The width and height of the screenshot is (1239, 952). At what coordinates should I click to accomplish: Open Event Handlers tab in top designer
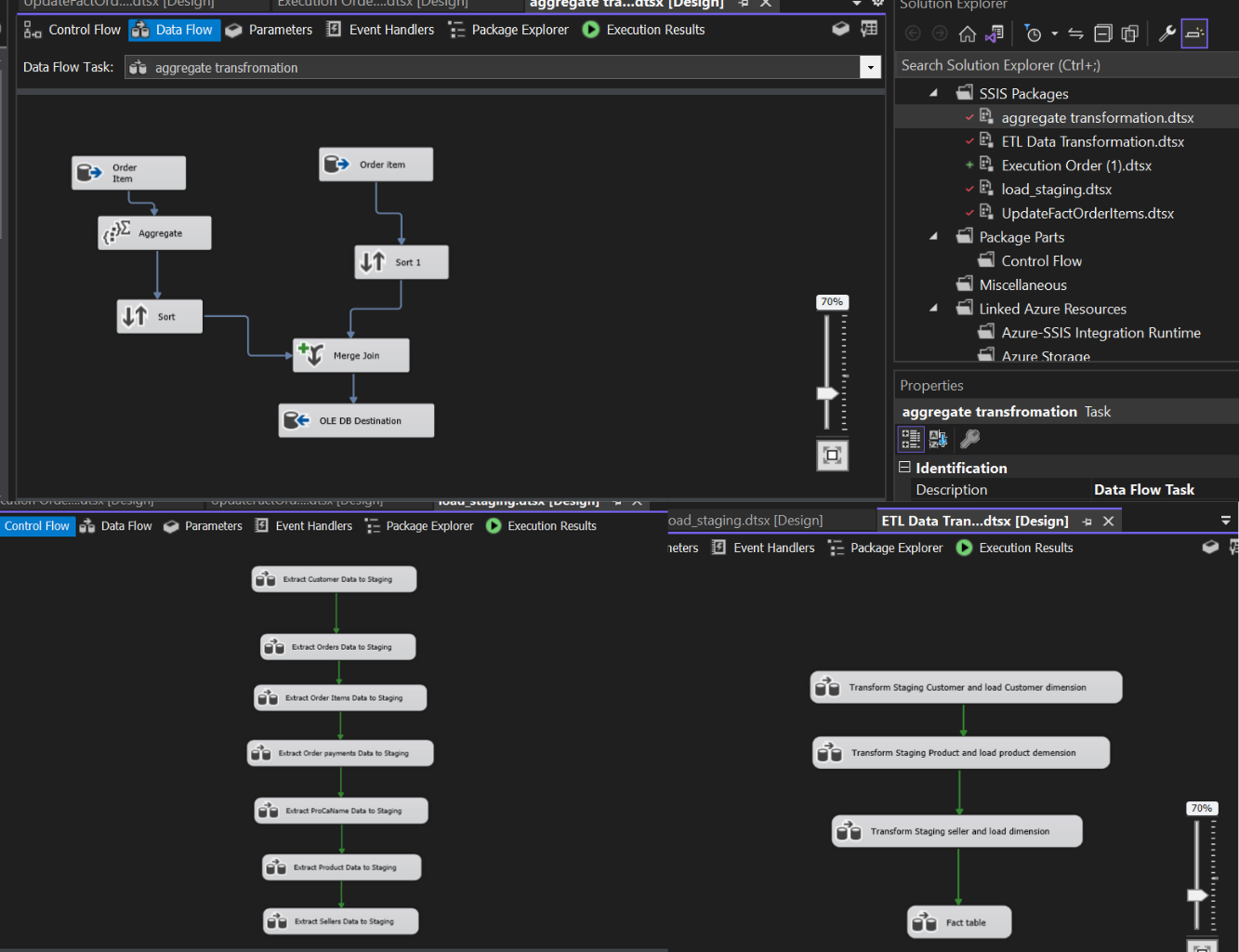point(381,30)
